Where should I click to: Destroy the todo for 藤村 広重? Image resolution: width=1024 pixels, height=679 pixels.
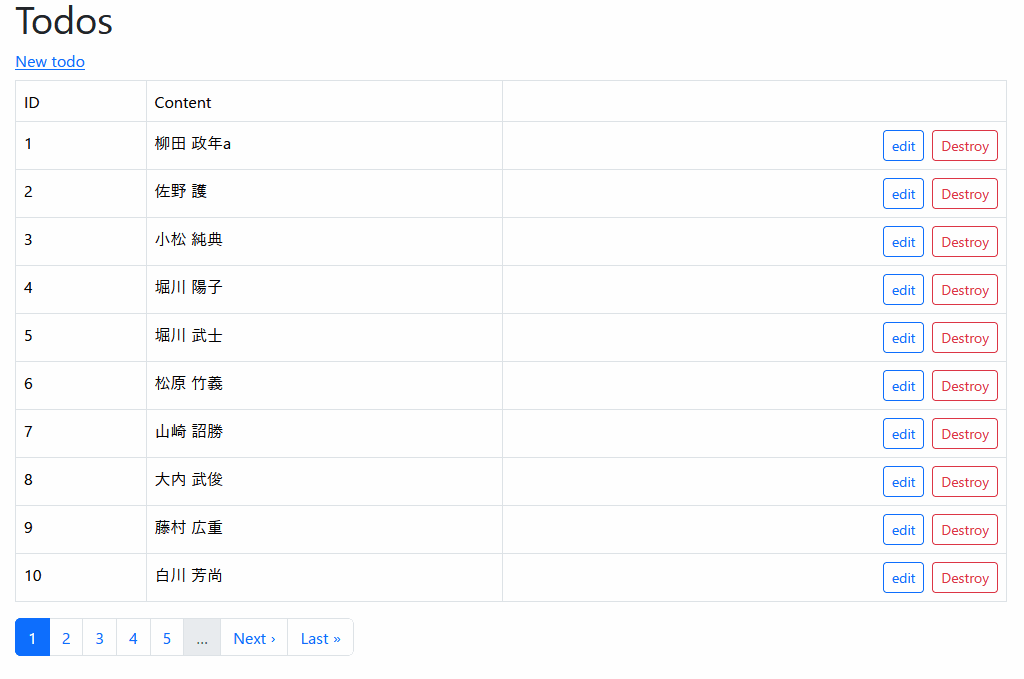[x=963, y=529]
